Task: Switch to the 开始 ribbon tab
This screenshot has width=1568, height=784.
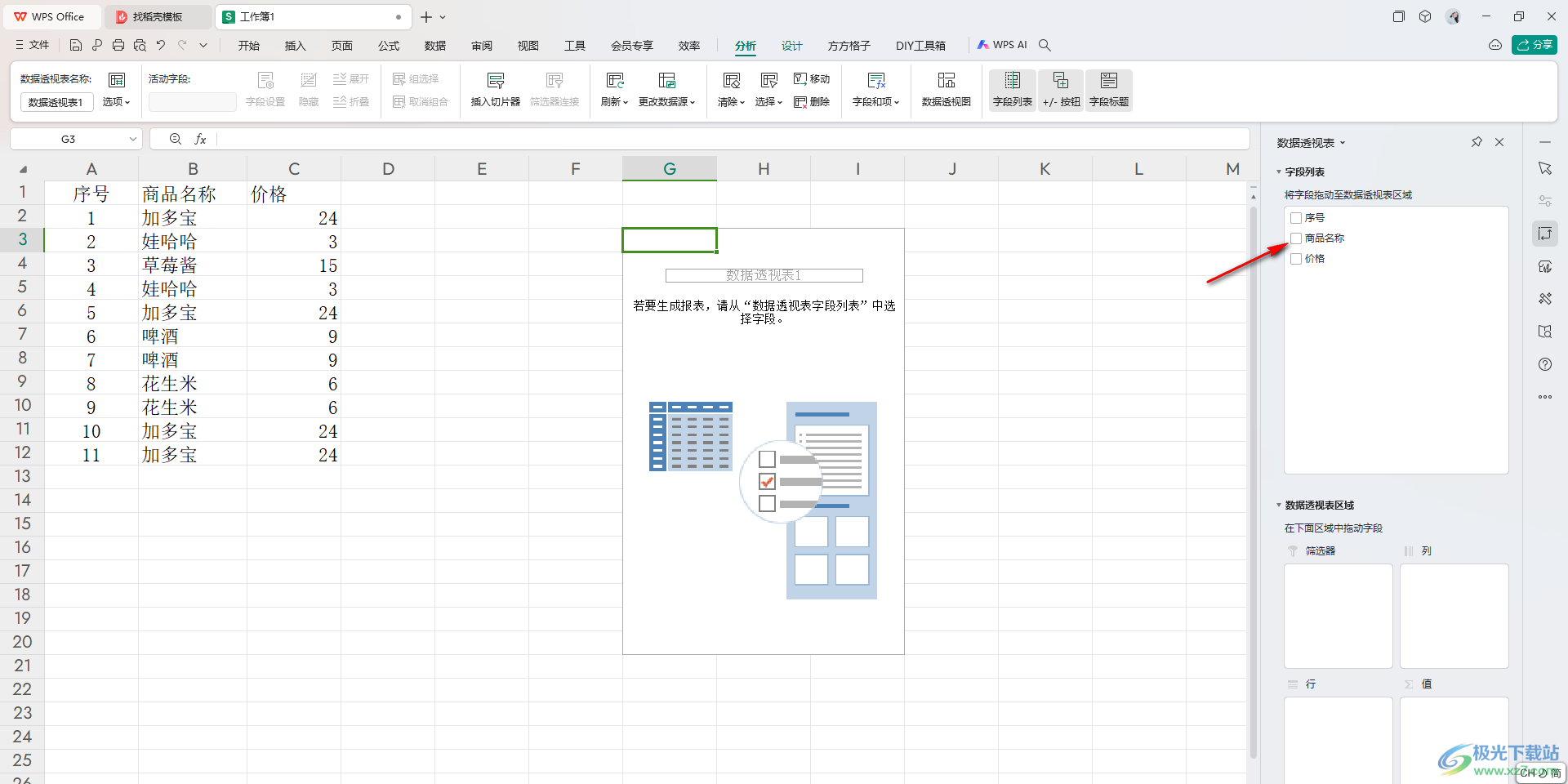Action: (x=249, y=46)
